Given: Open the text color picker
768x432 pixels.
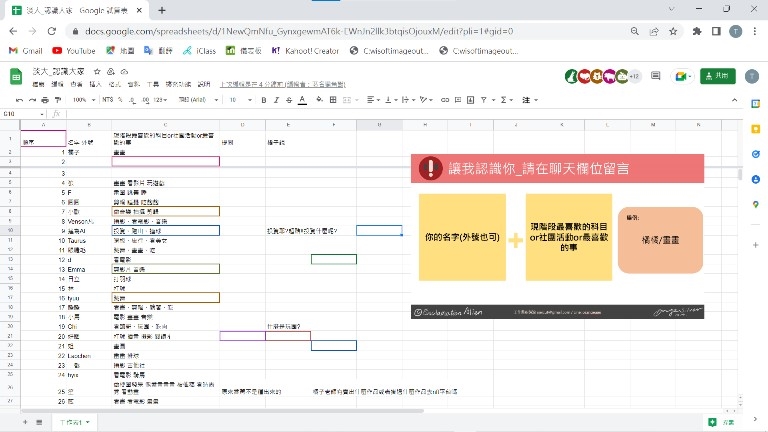Looking at the screenshot, I should tap(301, 100).
